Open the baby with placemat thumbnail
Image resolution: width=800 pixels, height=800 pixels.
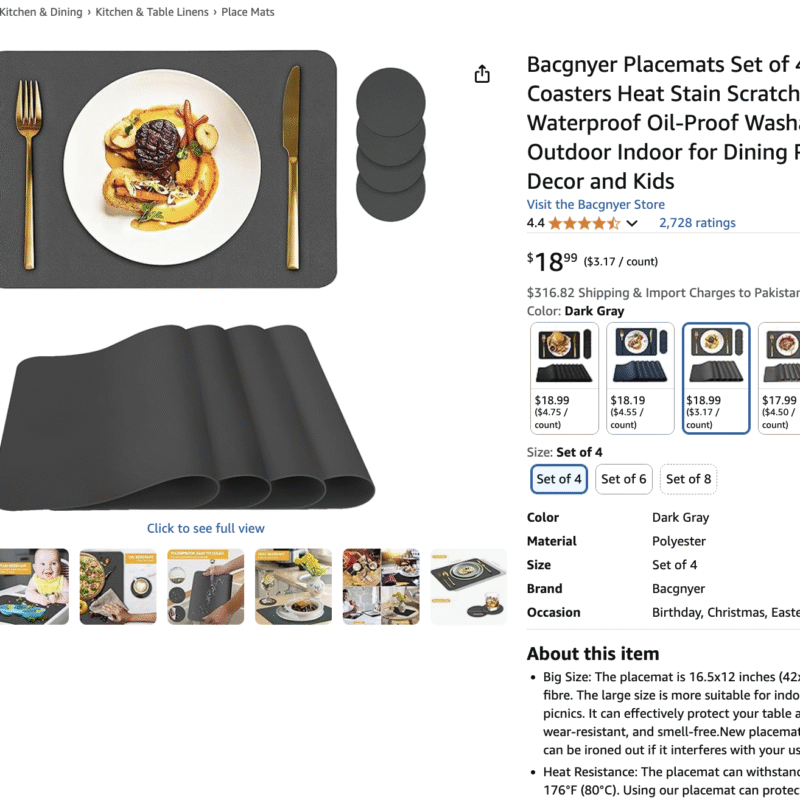(x=34, y=587)
